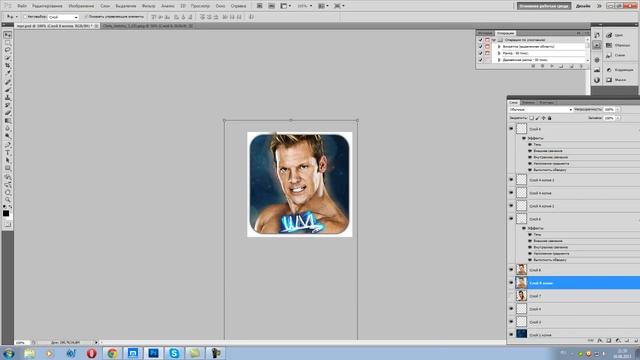Expand the Виньетка action
Viewport: 640px width, 360px height.
(x=499, y=47)
